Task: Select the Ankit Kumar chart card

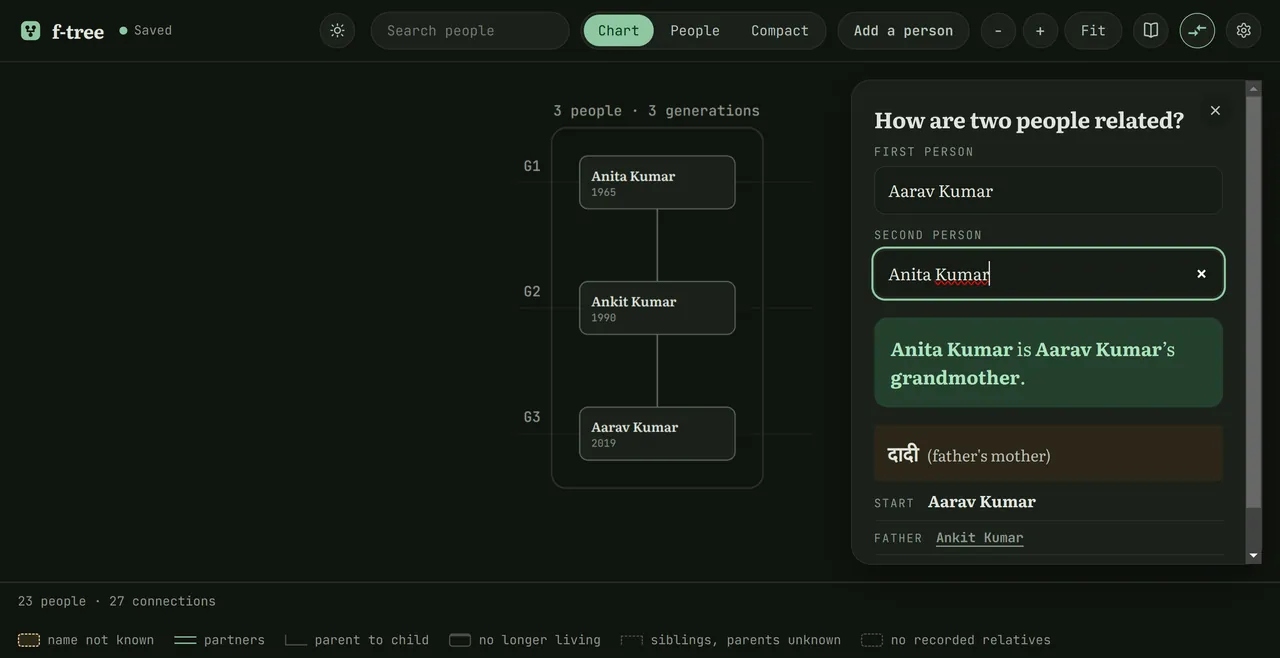Action: coord(657,308)
